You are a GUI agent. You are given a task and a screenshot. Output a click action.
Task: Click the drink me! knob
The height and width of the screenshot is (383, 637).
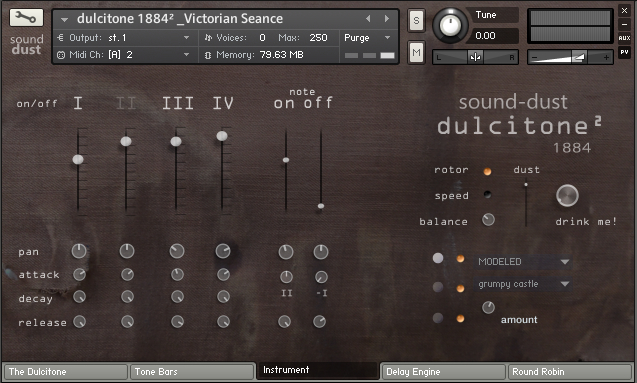pyautogui.click(x=567, y=195)
